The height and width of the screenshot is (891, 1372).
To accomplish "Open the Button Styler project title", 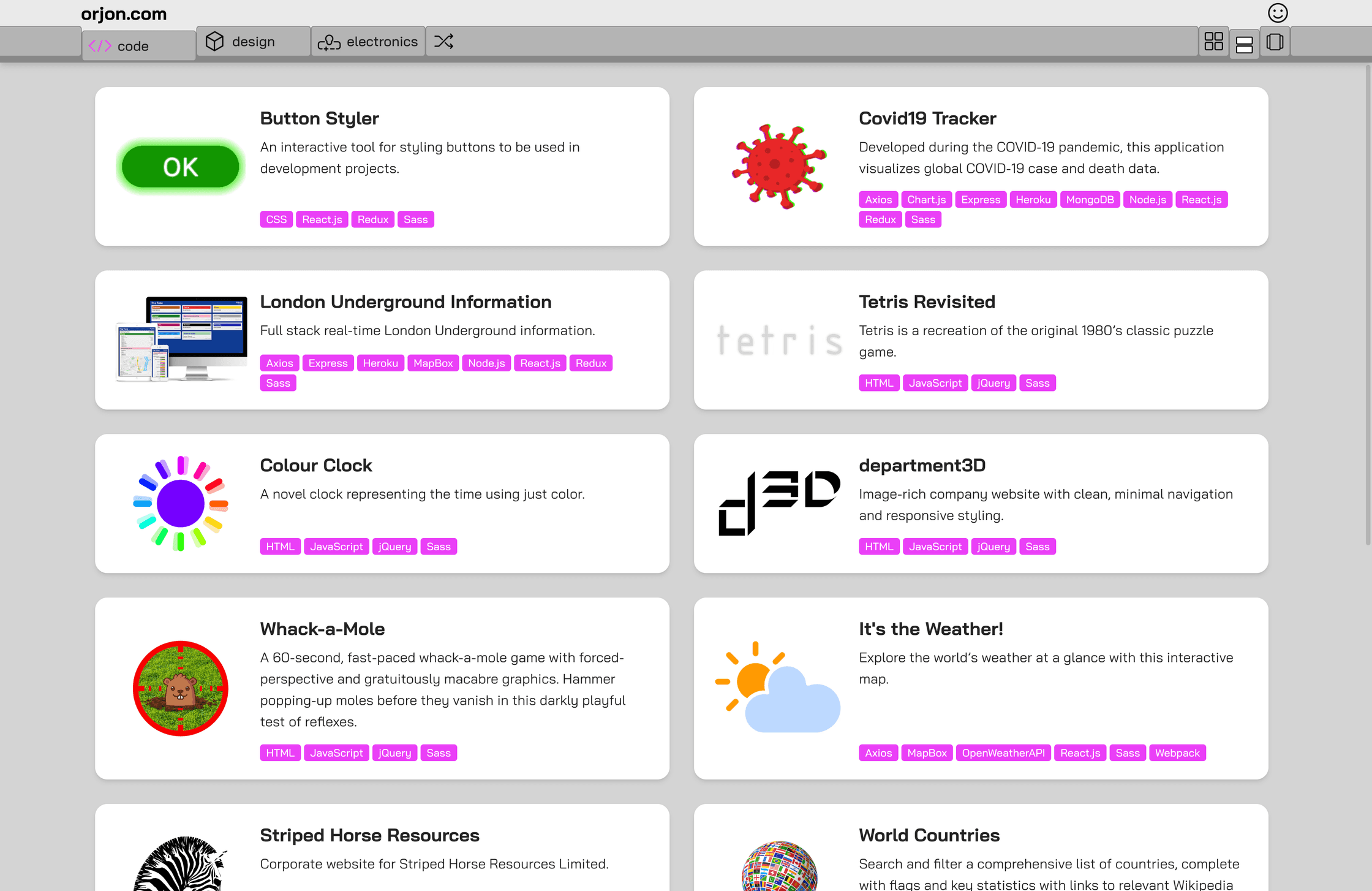I will [x=319, y=118].
